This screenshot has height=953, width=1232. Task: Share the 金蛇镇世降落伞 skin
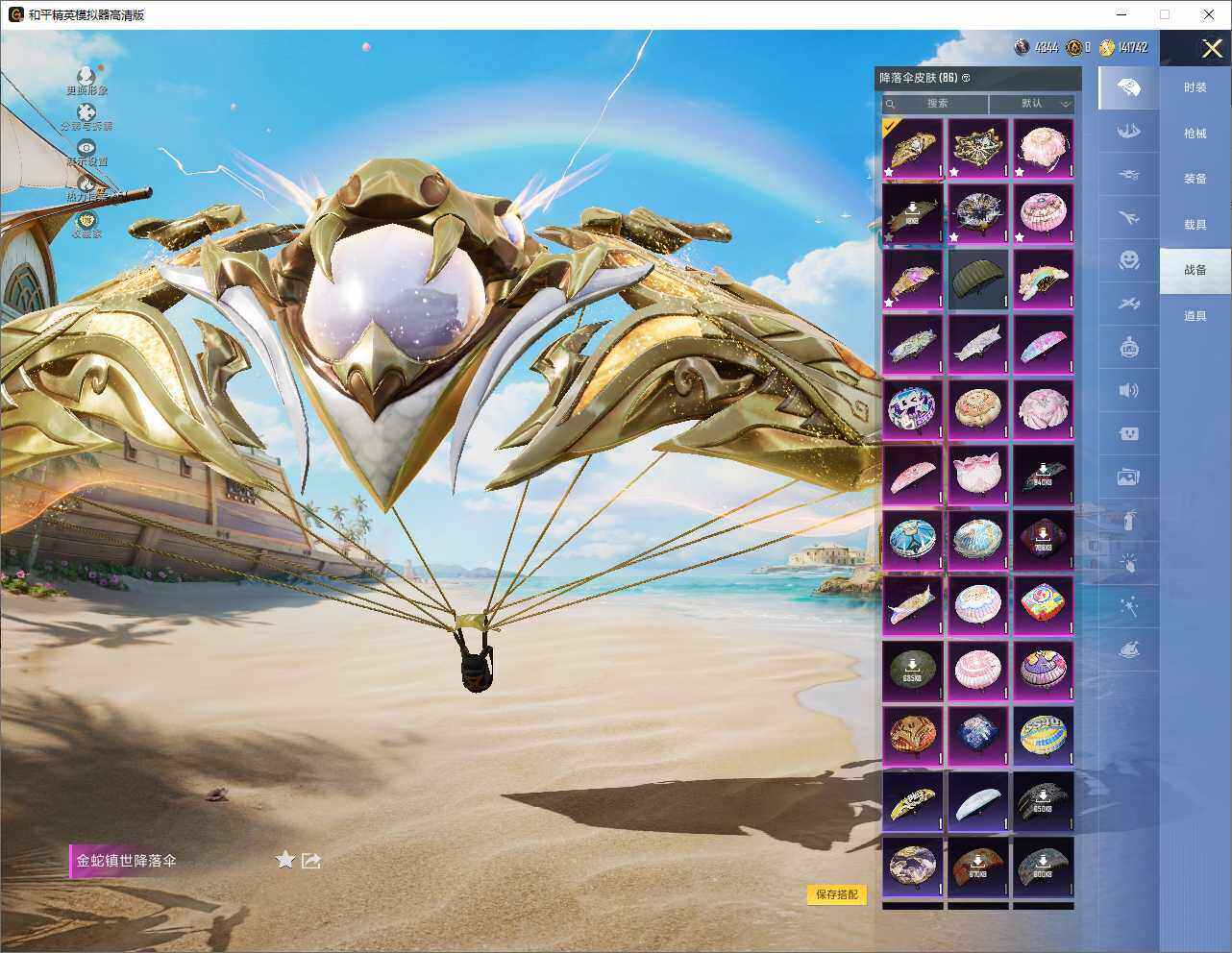[311, 861]
